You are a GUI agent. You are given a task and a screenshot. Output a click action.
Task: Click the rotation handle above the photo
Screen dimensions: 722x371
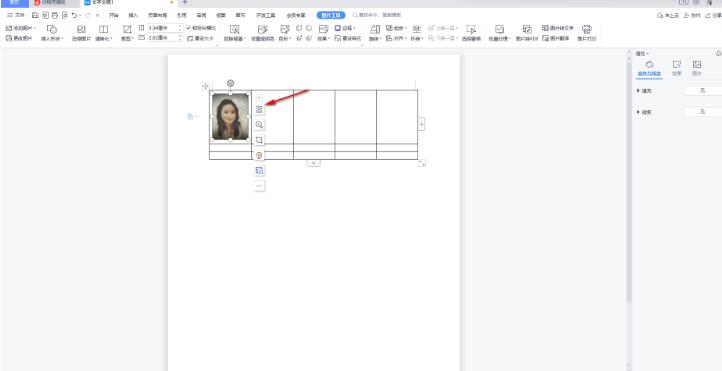tap(230, 83)
